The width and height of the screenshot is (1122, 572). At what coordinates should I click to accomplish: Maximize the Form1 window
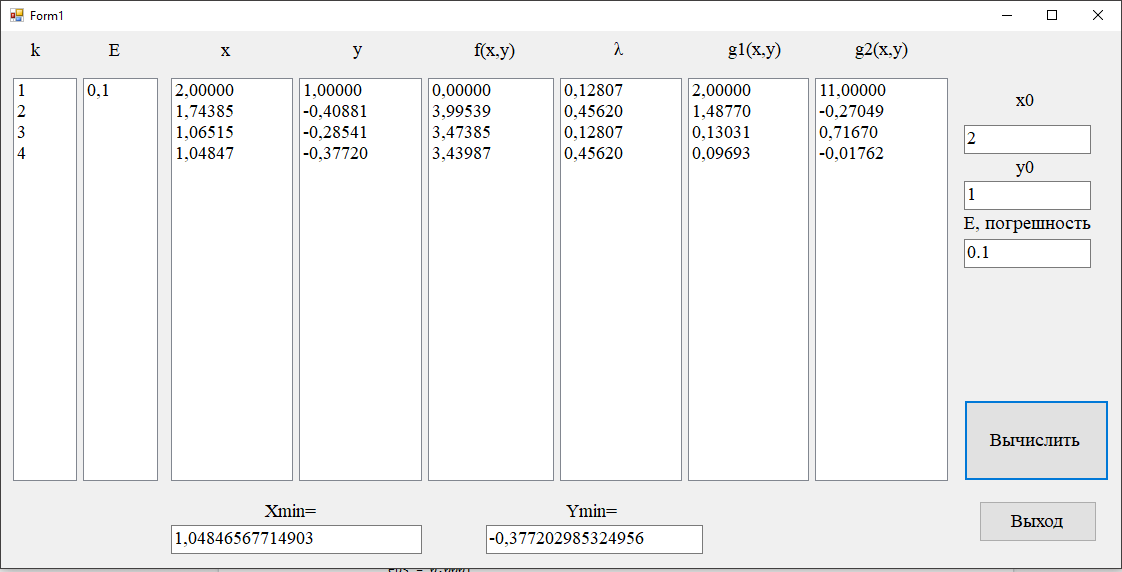pyautogui.click(x=1052, y=15)
